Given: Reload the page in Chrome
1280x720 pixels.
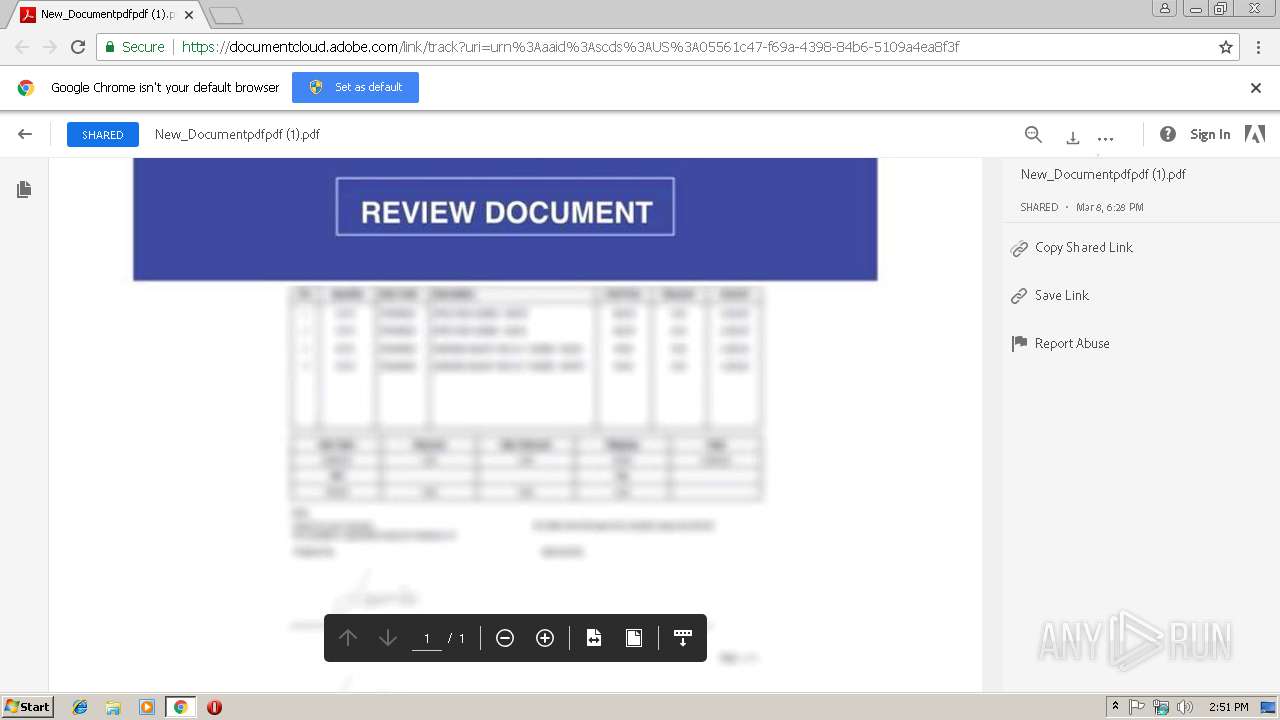Looking at the screenshot, I should point(78,47).
